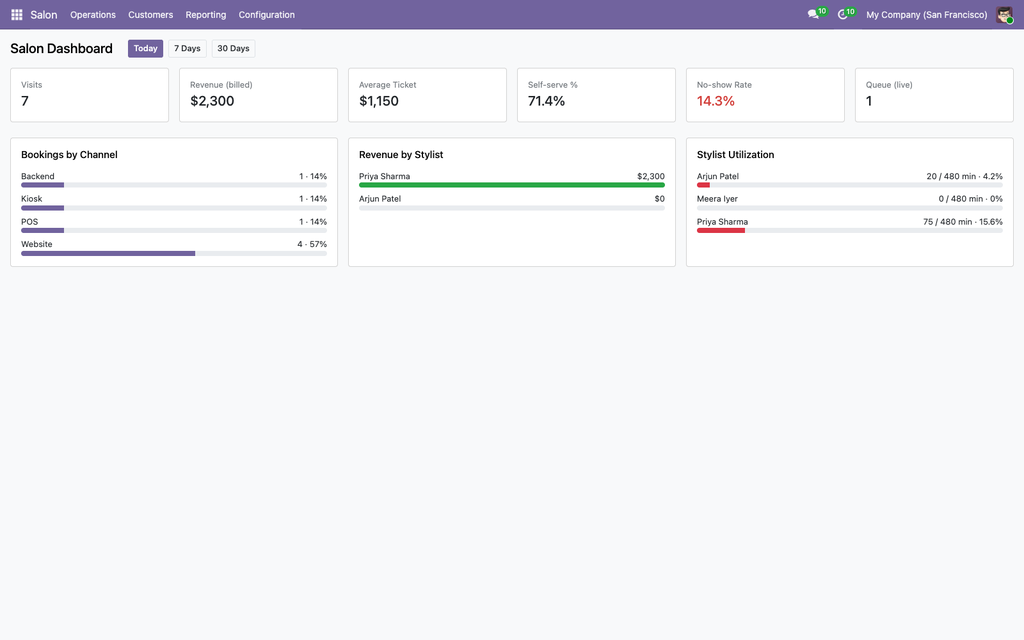Click the '75 / 480 min · 15.6%' value
The image size is (1024, 640).
pyautogui.click(x=963, y=221)
